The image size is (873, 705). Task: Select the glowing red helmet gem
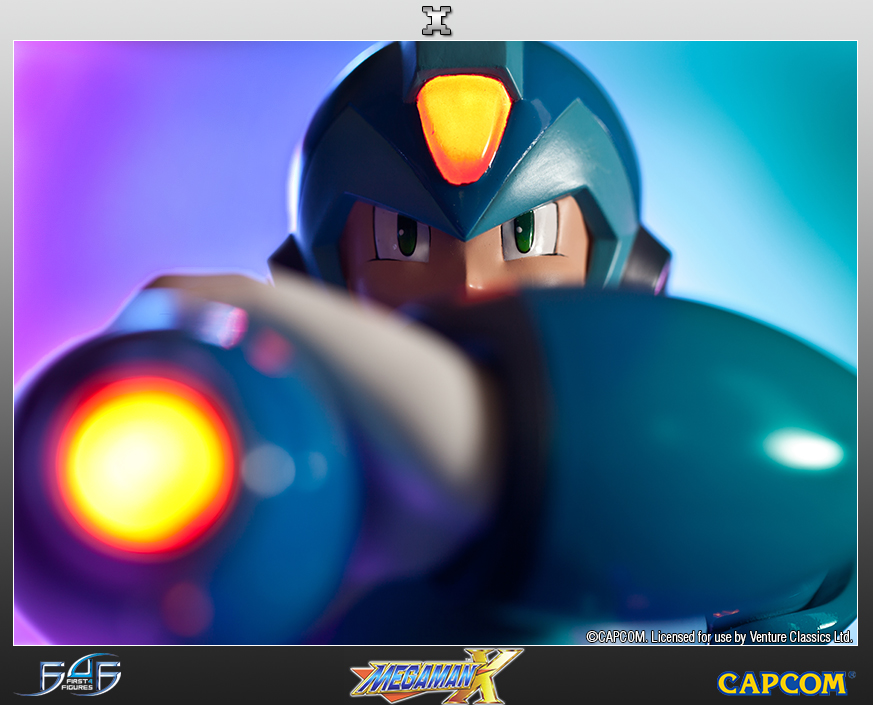463,126
